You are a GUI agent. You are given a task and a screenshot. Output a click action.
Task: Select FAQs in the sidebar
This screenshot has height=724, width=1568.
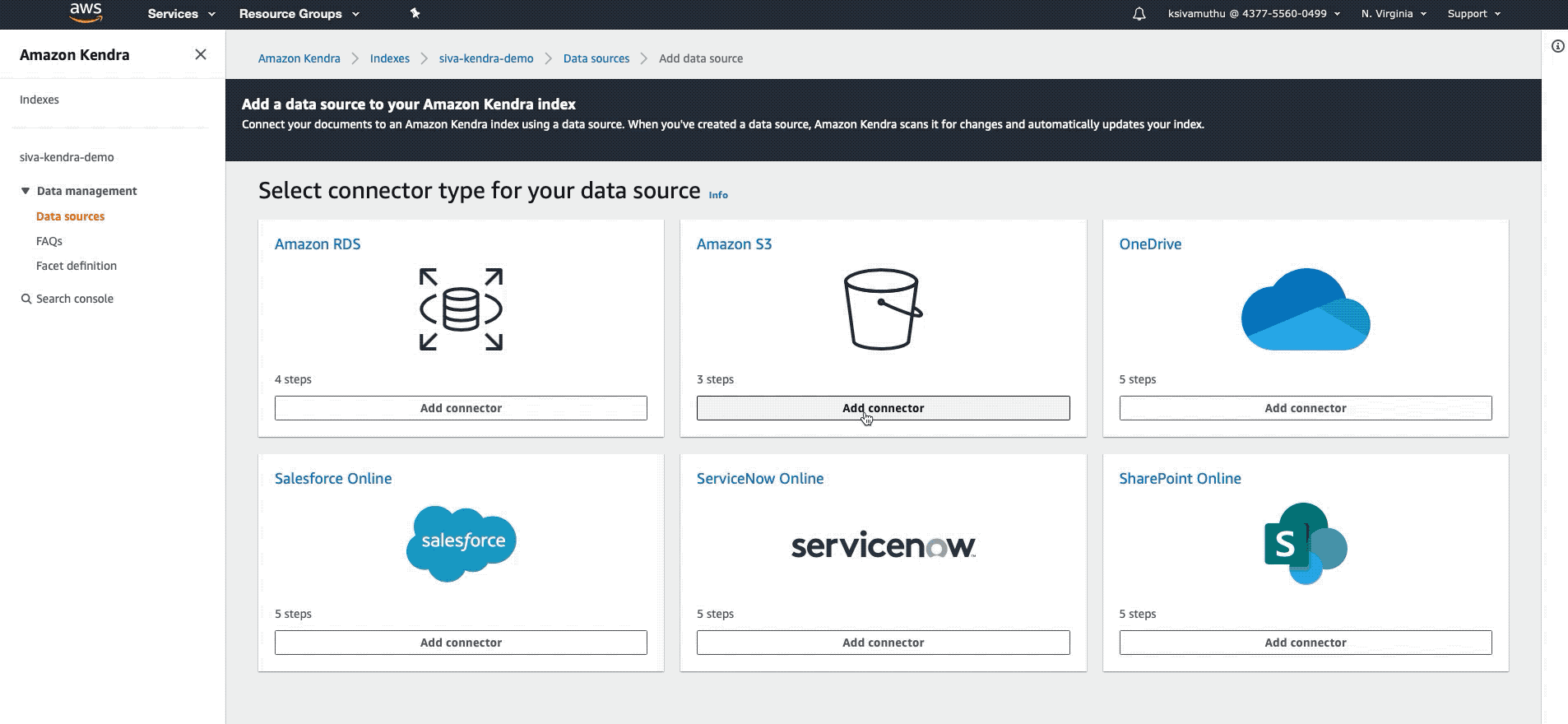(49, 241)
